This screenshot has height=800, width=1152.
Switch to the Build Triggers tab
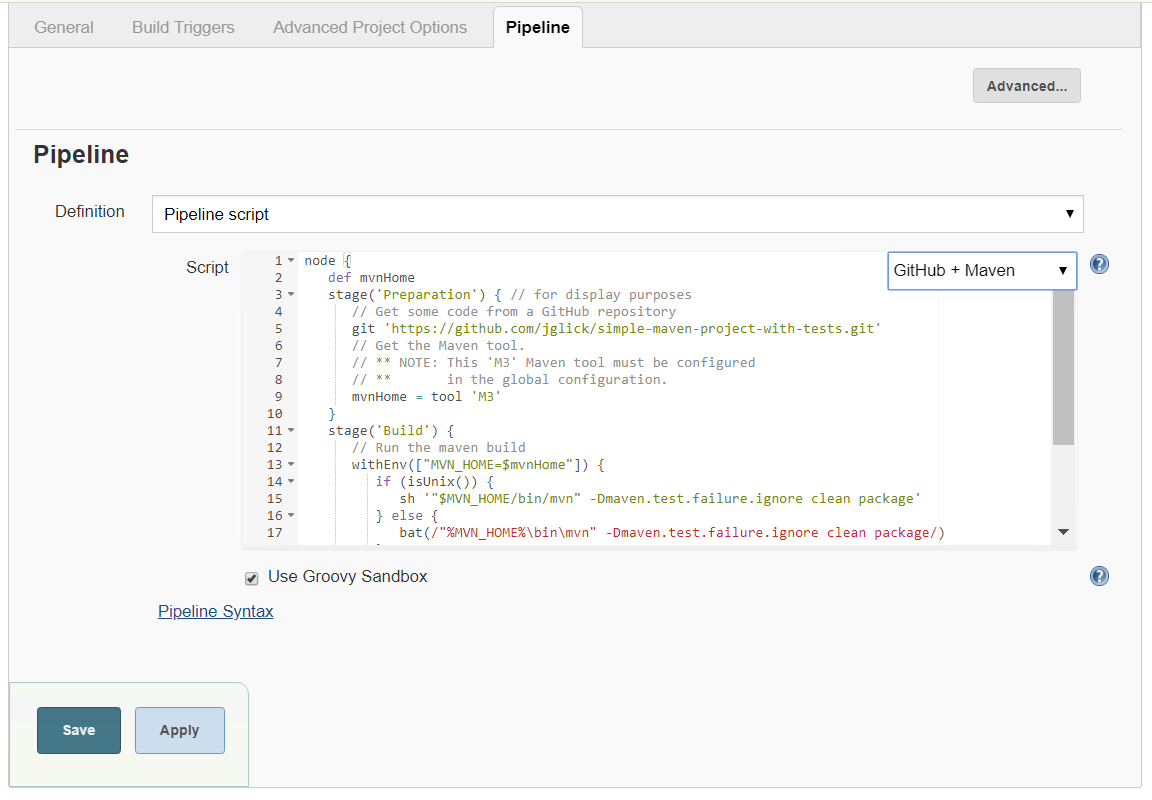tap(183, 28)
